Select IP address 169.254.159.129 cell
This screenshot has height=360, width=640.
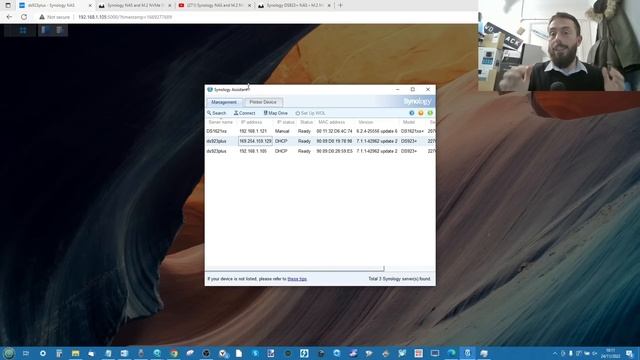255,141
